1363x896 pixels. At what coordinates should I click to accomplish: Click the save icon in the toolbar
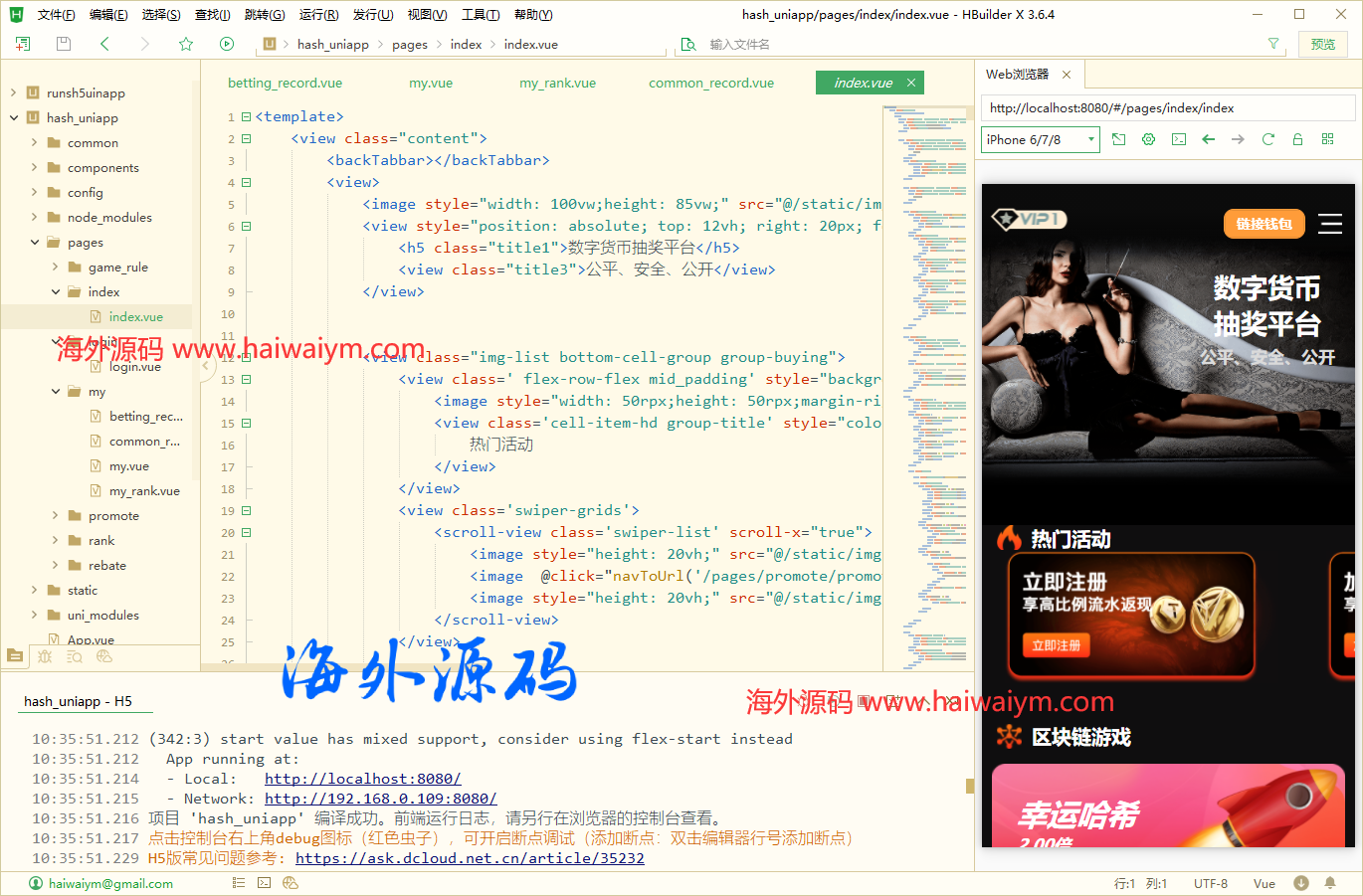[62, 44]
